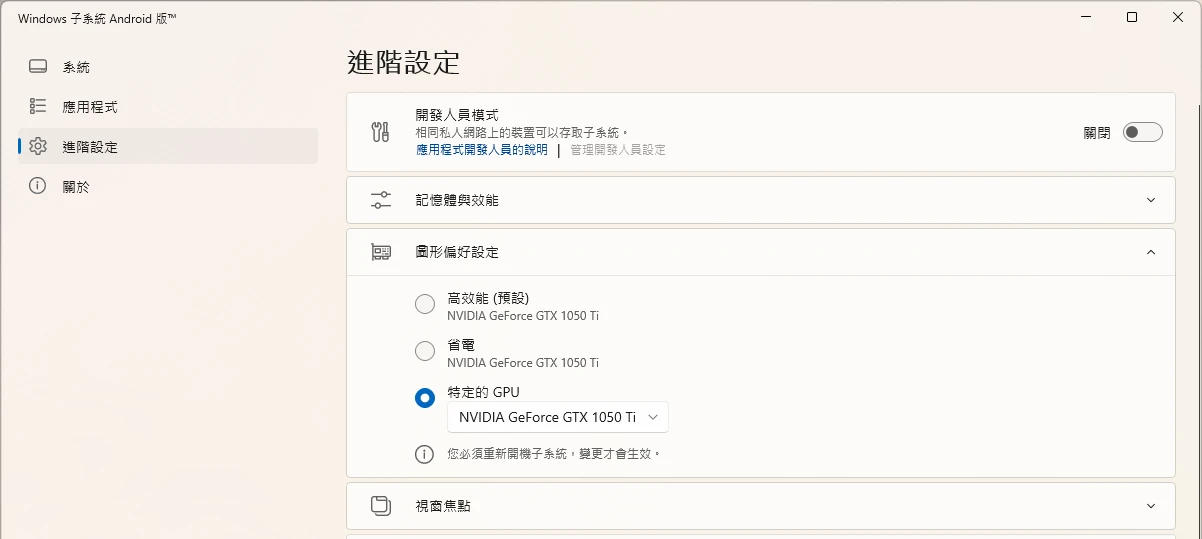Click the GPU name under 省電
The image size is (1202, 539).
click(523, 363)
